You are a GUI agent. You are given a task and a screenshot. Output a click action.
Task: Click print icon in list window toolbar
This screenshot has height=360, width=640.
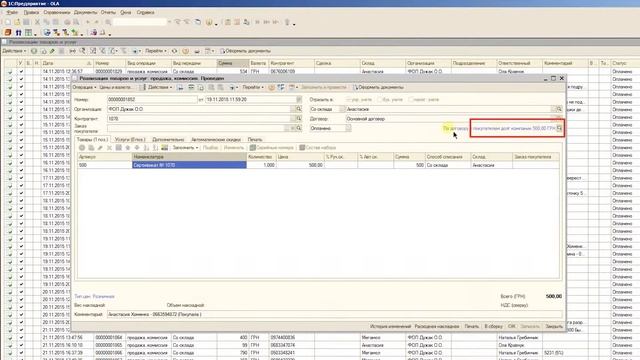click(197, 51)
